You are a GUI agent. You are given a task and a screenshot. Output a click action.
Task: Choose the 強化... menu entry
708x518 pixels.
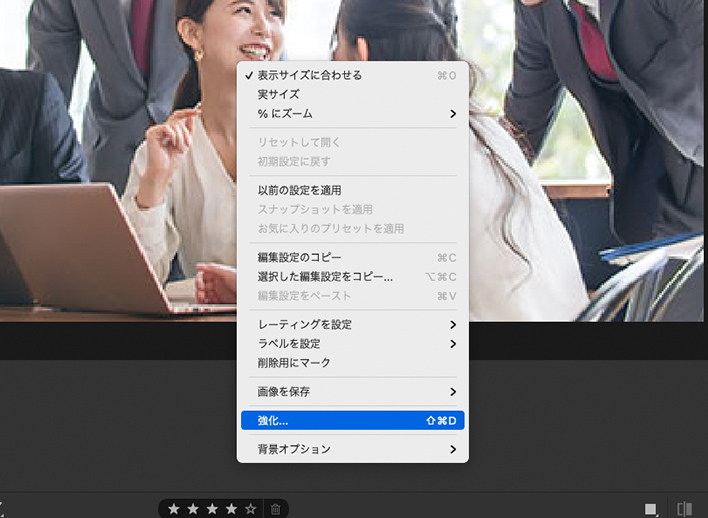point(353,420)
